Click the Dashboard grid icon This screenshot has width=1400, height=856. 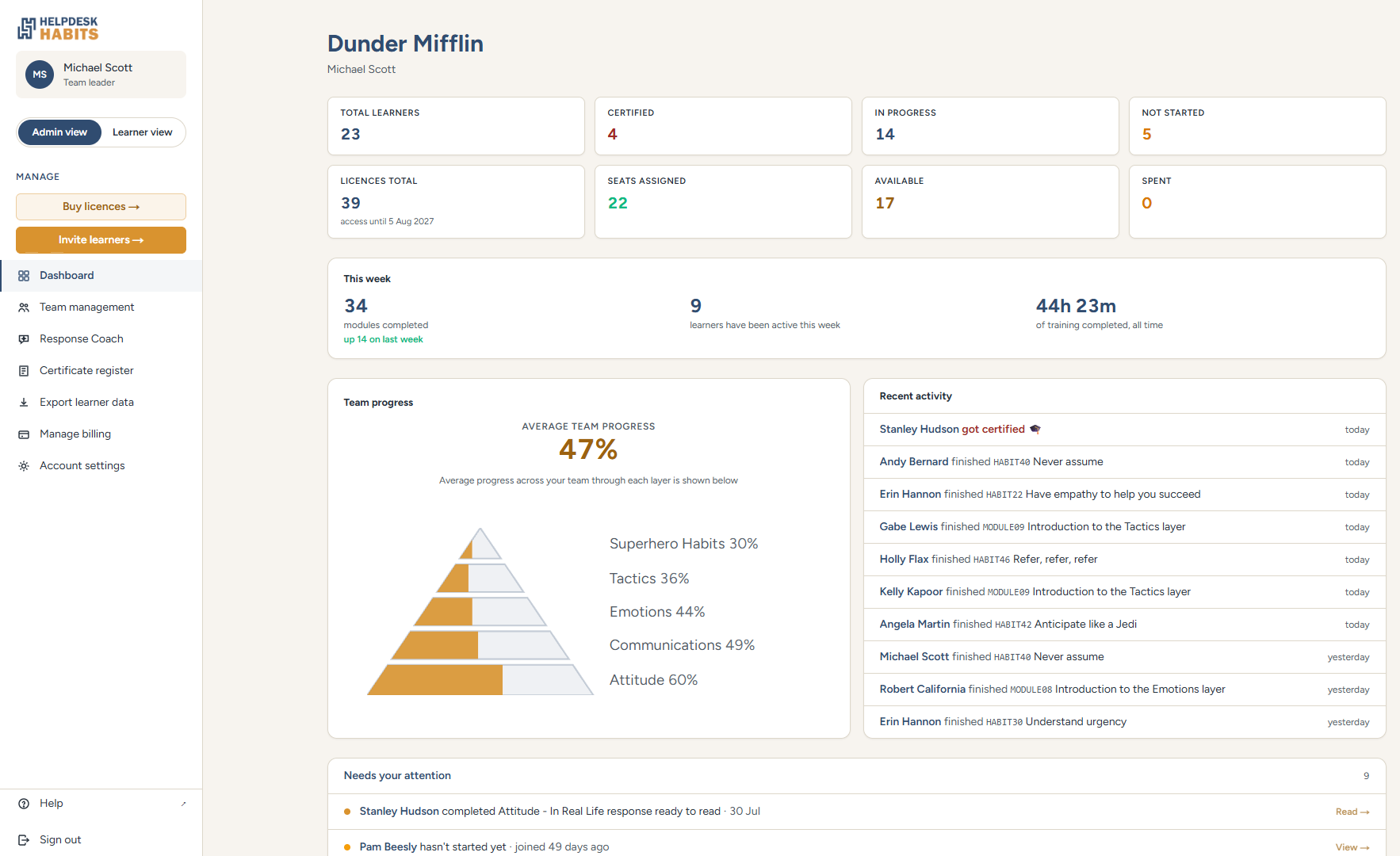(24, 276)
